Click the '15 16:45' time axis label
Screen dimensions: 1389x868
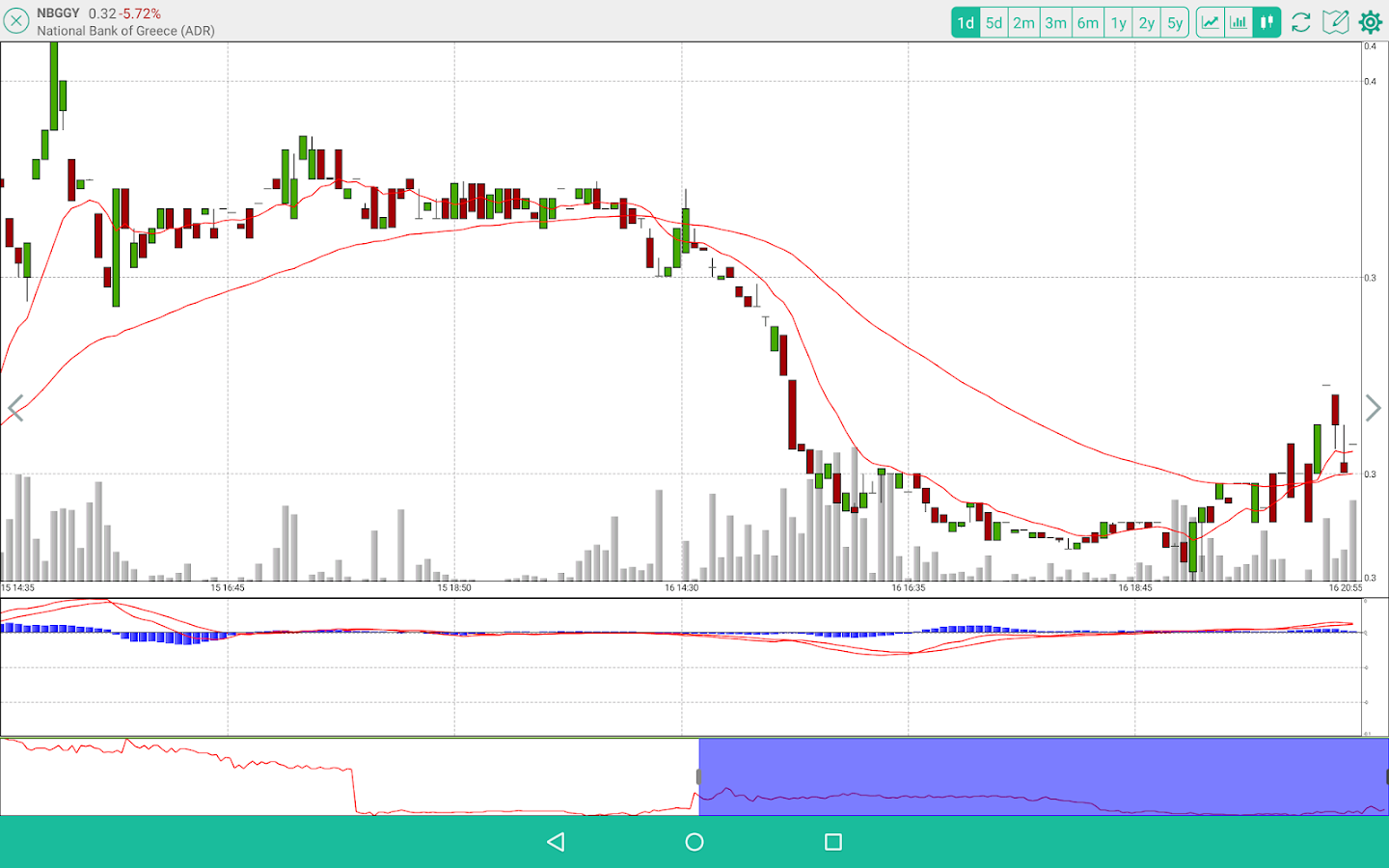point(229,587)
